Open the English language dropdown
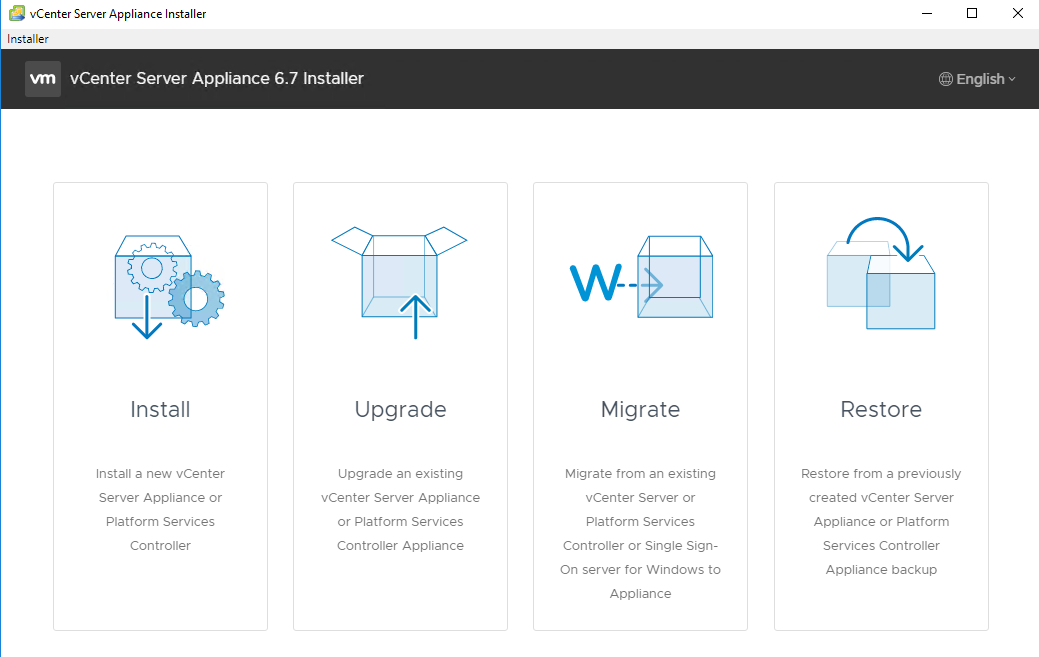This screenshot has width=1039, height=657. [979, 79]
